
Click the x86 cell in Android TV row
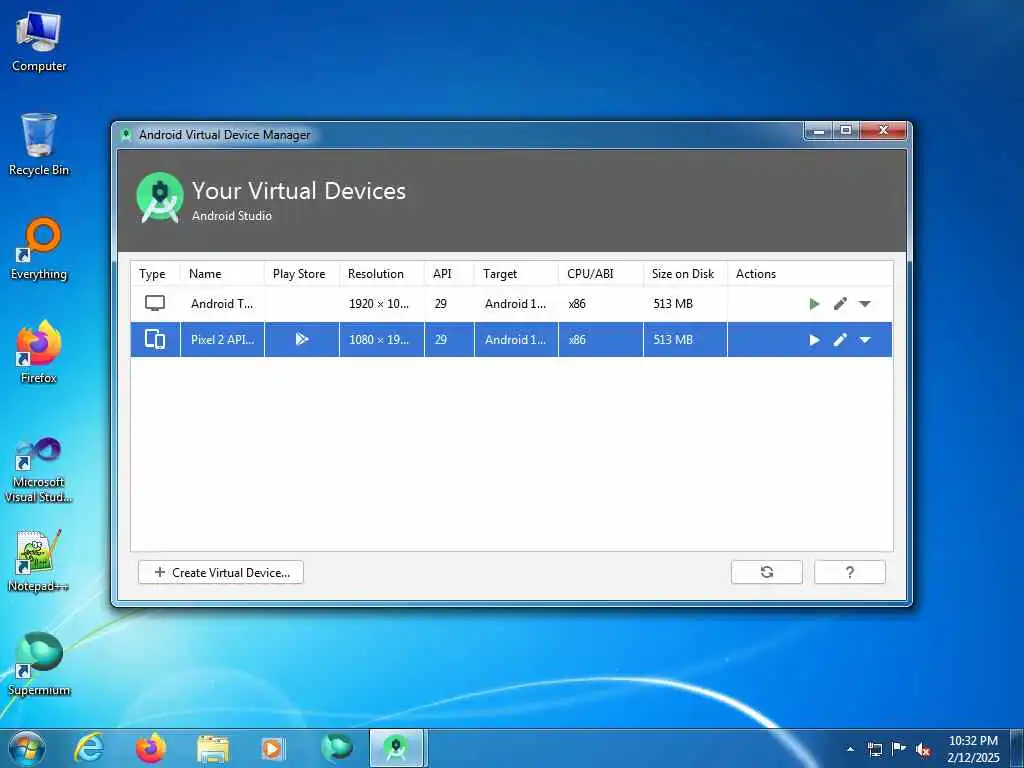pos(601,304)
